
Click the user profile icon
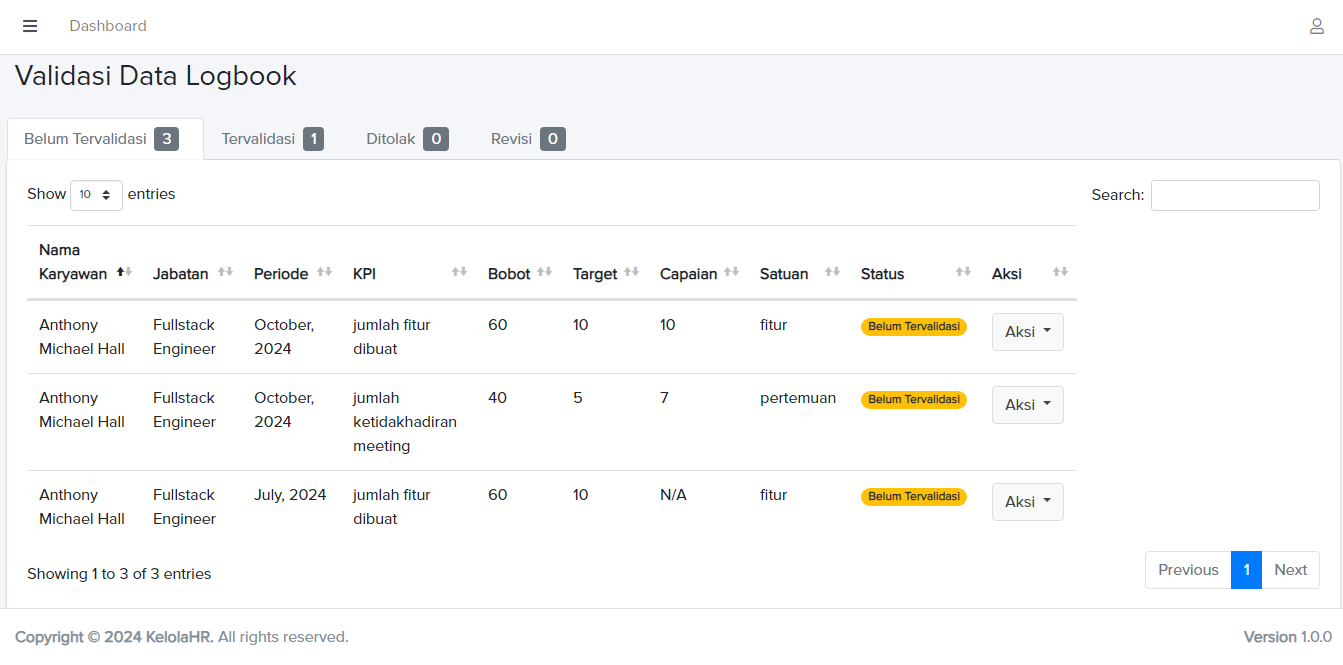pyautogui.click(x=1316, y=26)
